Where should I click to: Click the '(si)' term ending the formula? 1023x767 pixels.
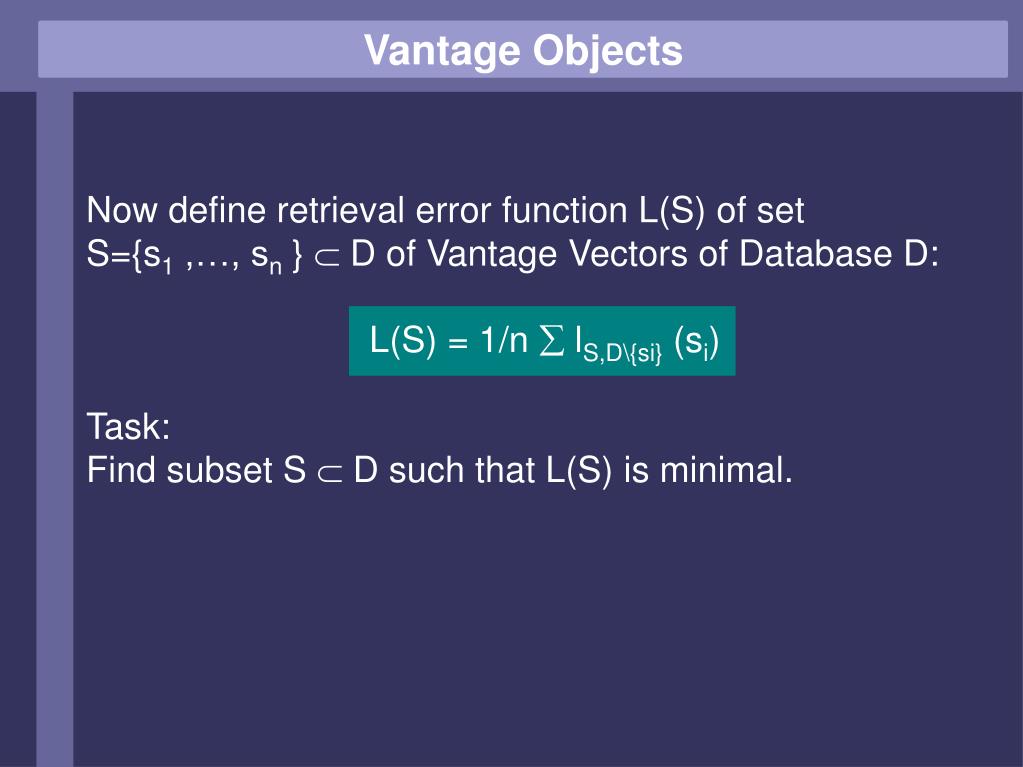tap(696, 343)
